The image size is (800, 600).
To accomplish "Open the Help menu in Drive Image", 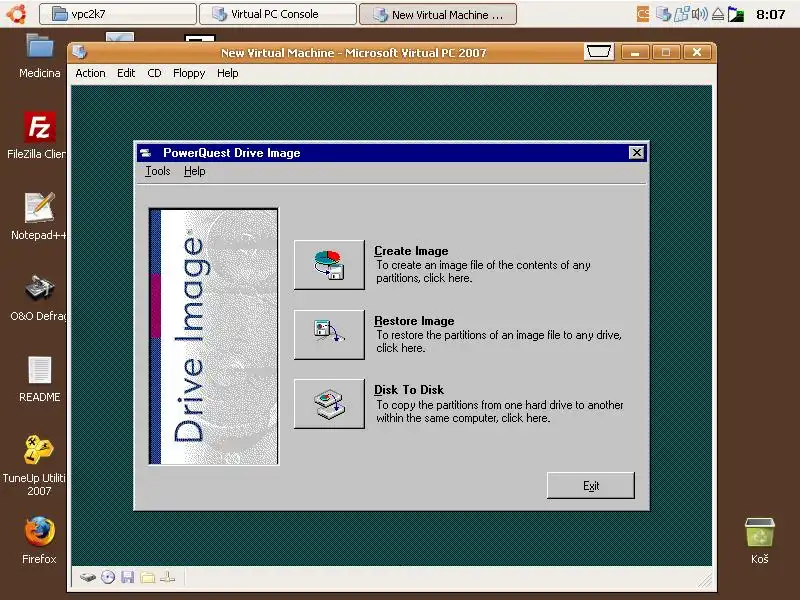I will 194,171.
